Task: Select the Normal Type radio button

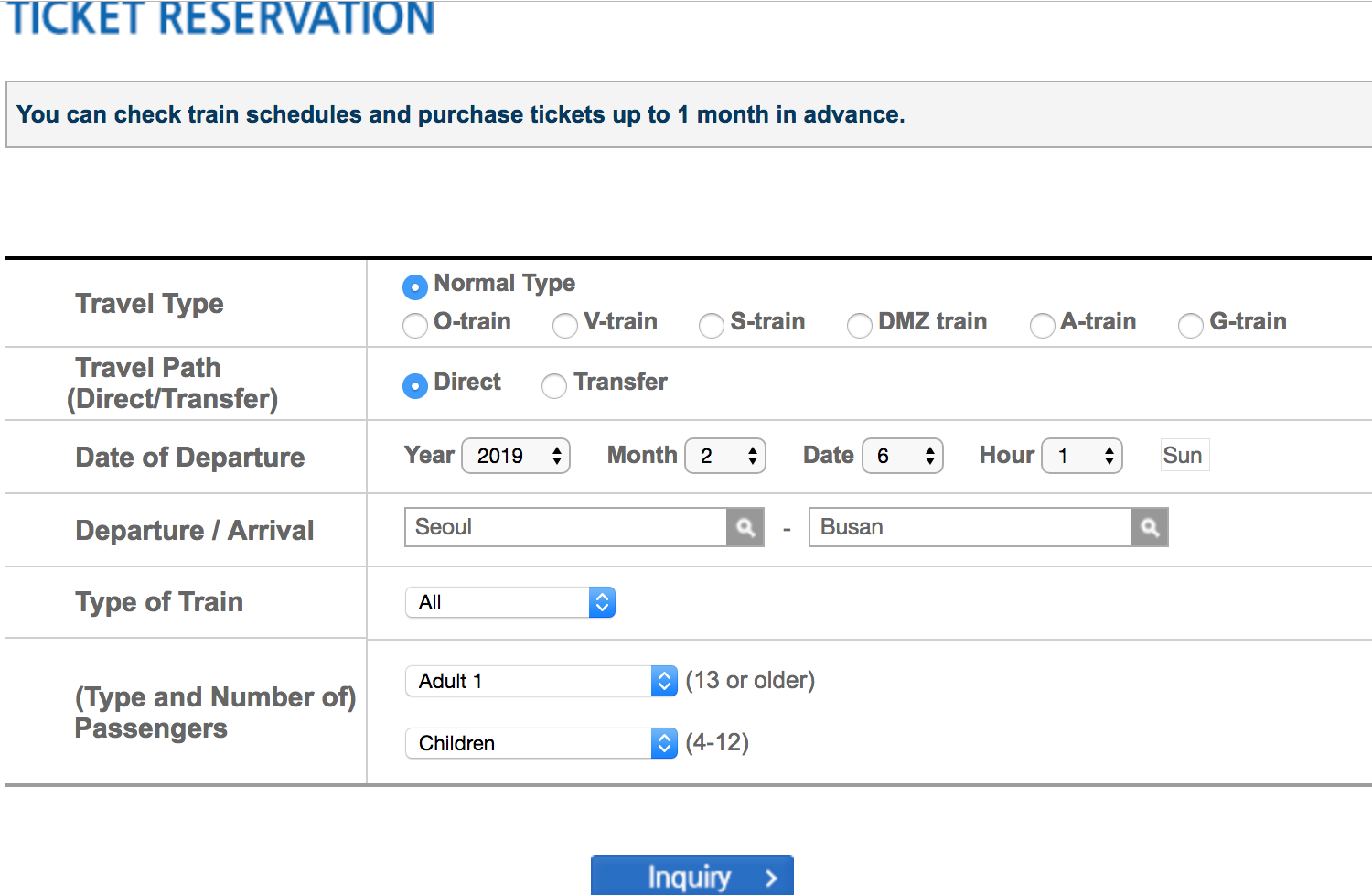Action: tap(415, 287)
